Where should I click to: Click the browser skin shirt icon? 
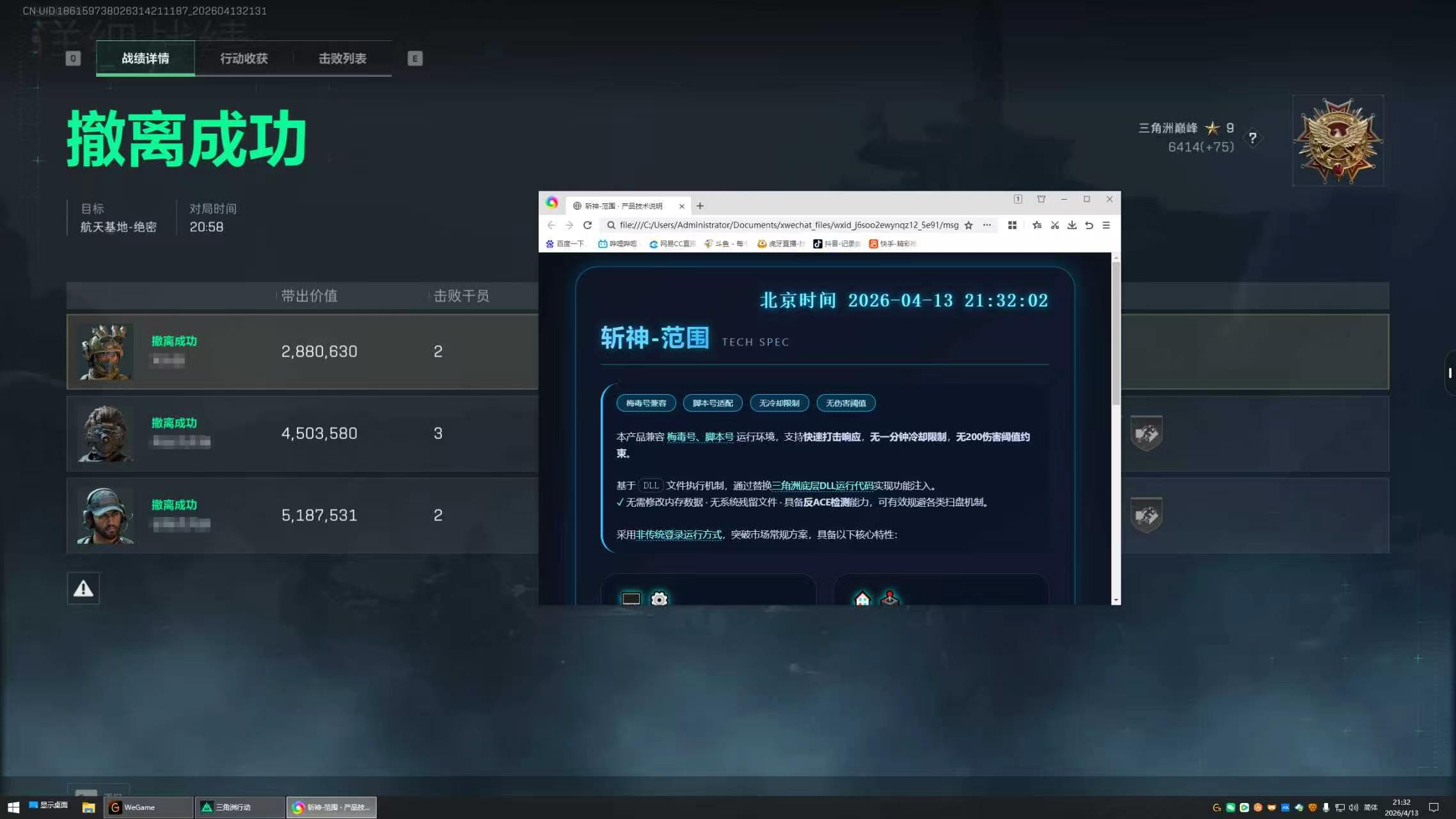[1041, 199]
